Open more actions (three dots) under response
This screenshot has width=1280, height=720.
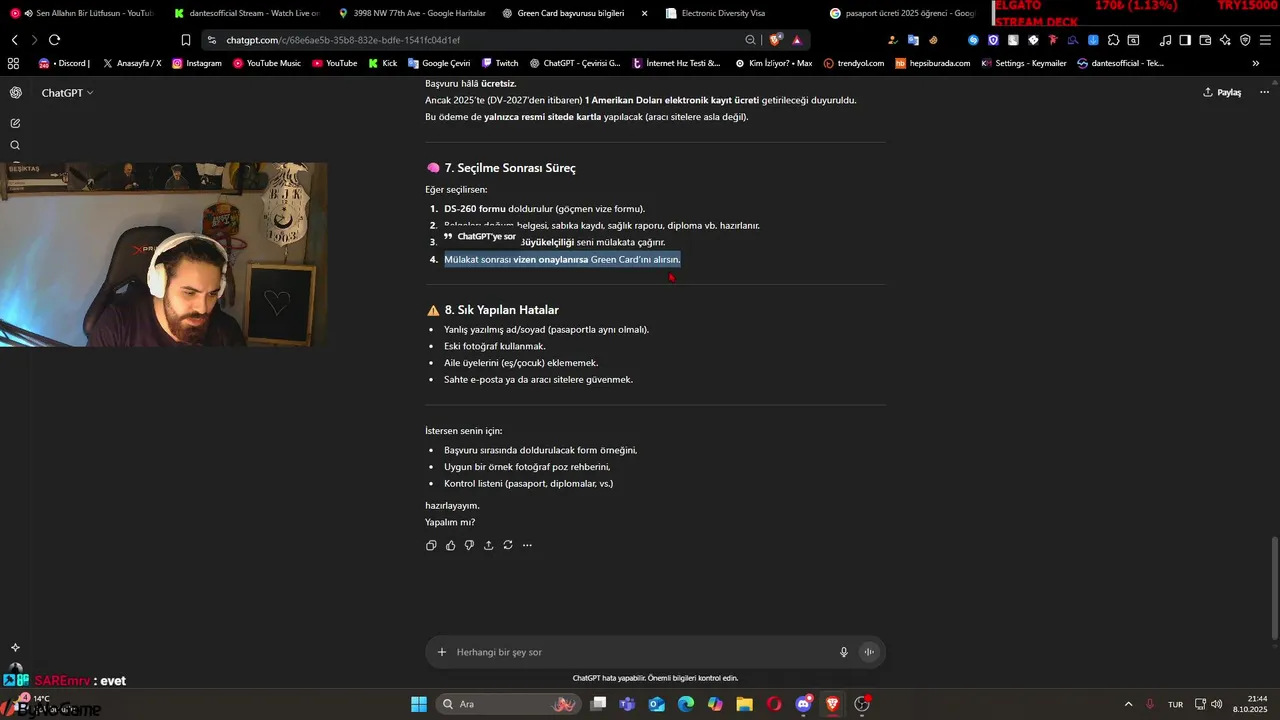click(x=527, y=545)
